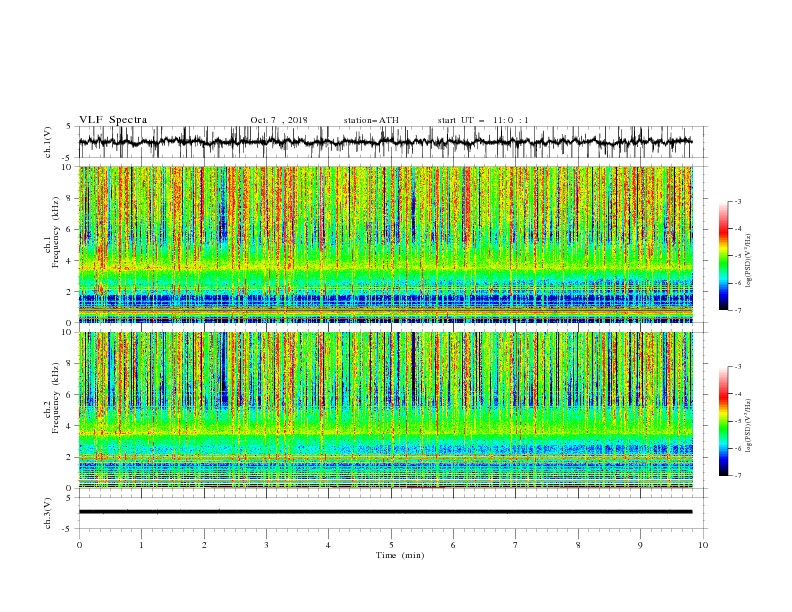The width and height of the screenshot is (792, 612).
Task: Click the ch.2 color bar log(PSD) label
Action: 749,425
